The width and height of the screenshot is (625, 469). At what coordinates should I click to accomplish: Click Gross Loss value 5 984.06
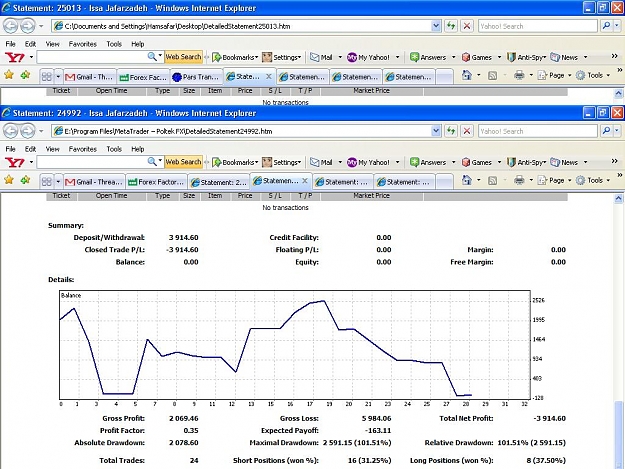376,418
